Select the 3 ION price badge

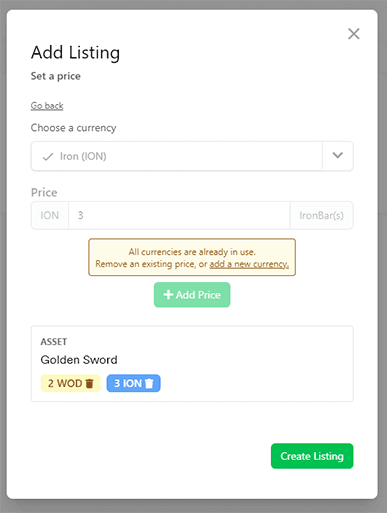click(x=133, y=383)
